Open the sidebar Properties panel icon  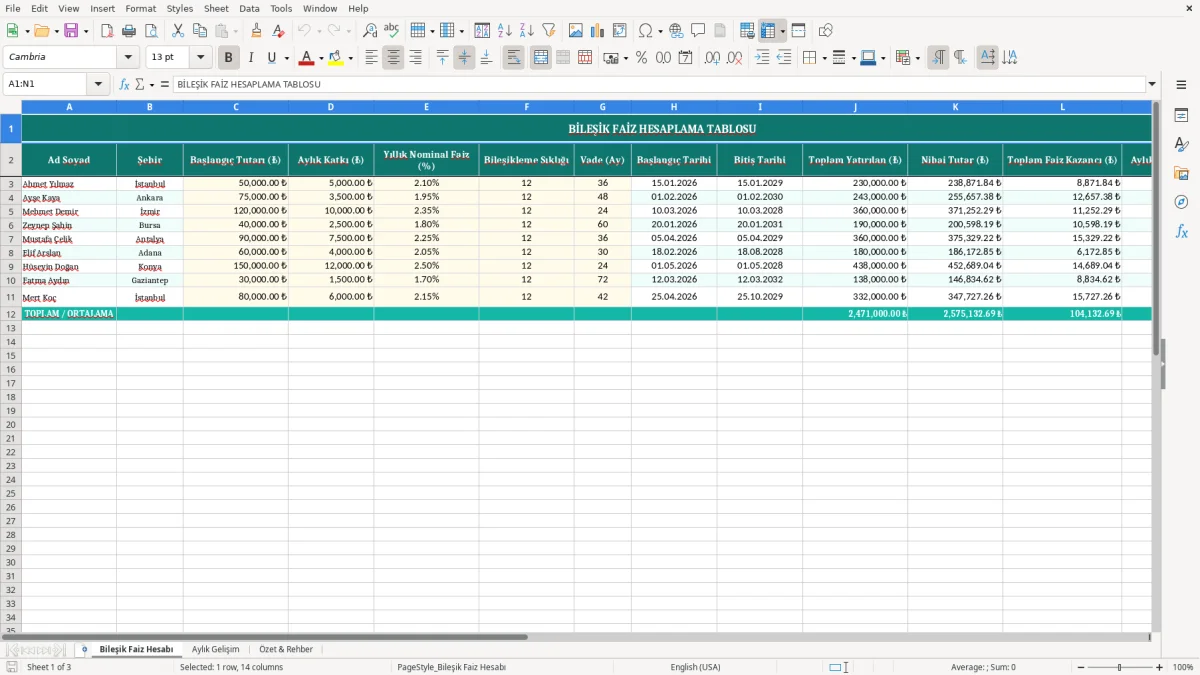1181,116
